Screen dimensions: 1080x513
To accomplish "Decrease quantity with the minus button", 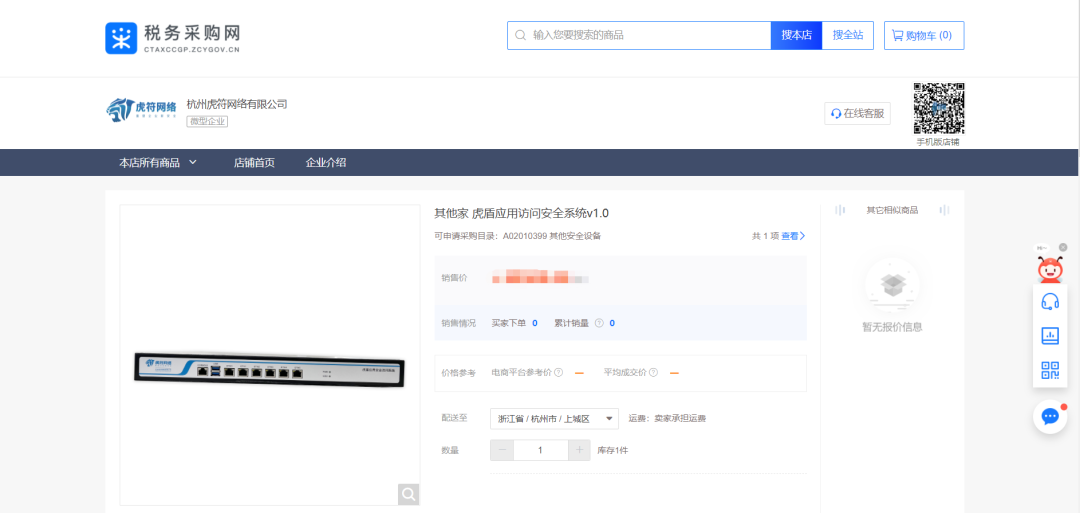I will 501,450.
